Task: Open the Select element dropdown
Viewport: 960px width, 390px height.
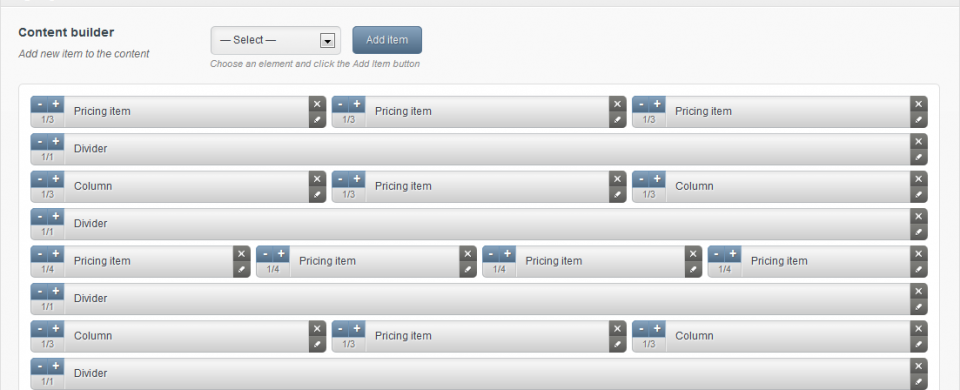Action: (x=276, y=40)
